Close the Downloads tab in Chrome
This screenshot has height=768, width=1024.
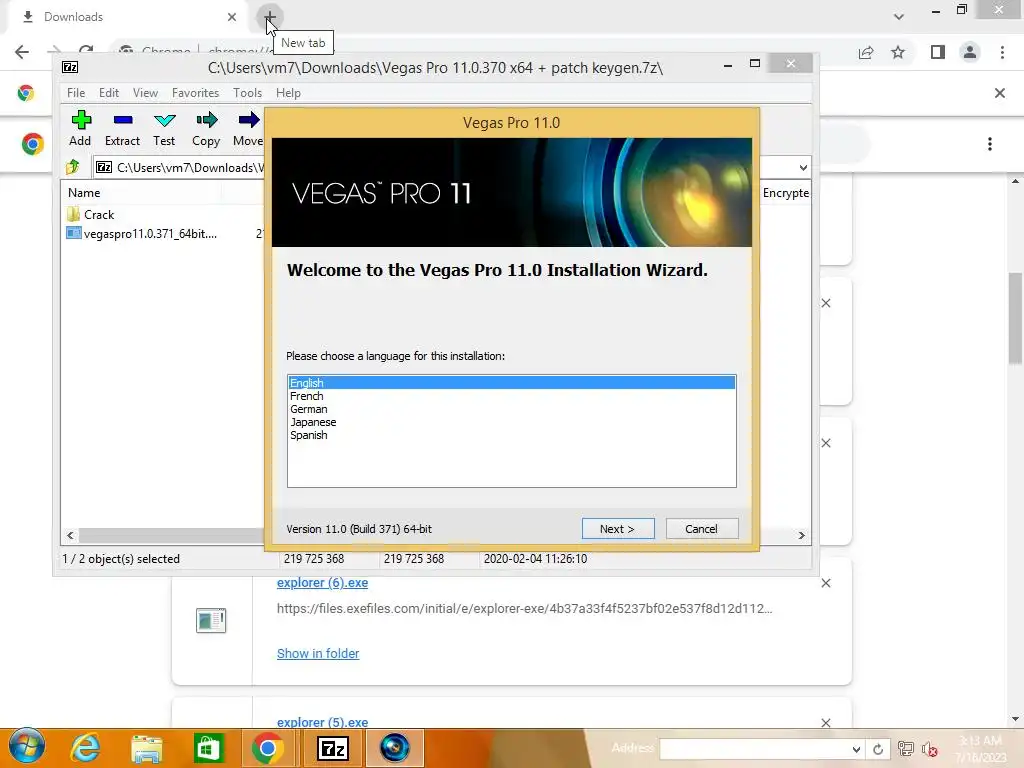[232, 17]
